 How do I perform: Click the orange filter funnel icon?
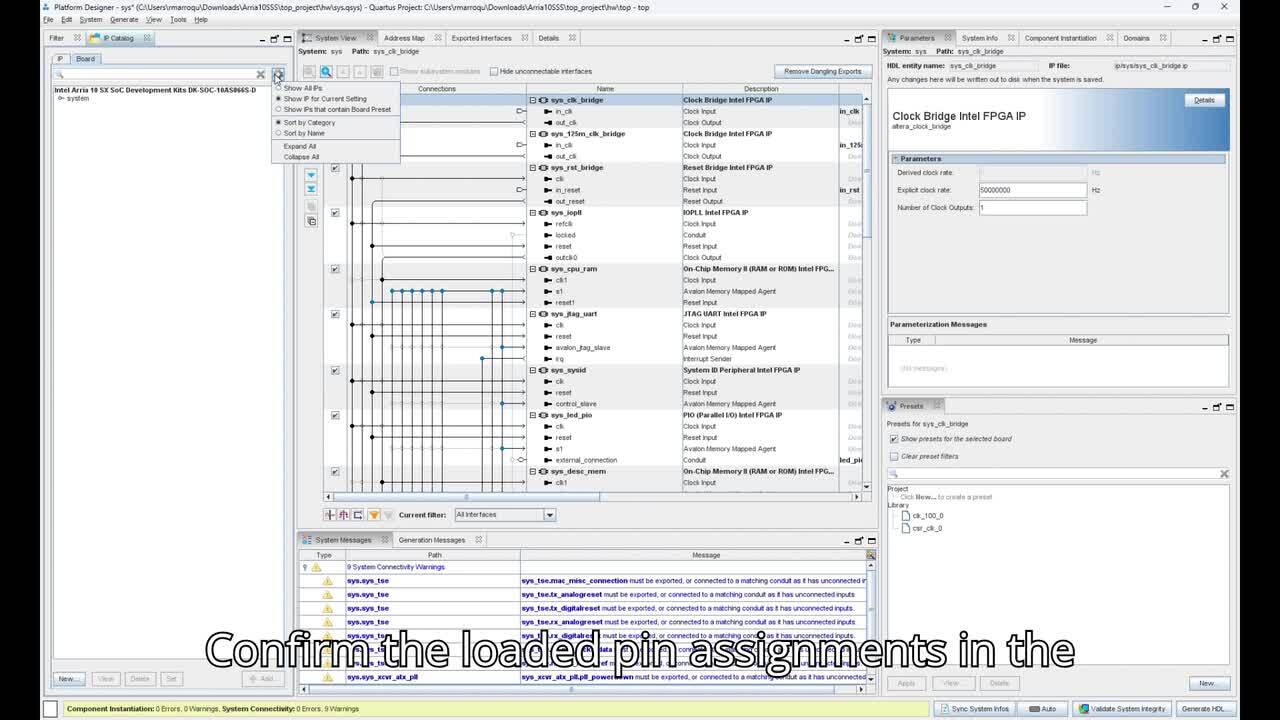(x=374, y=515)
